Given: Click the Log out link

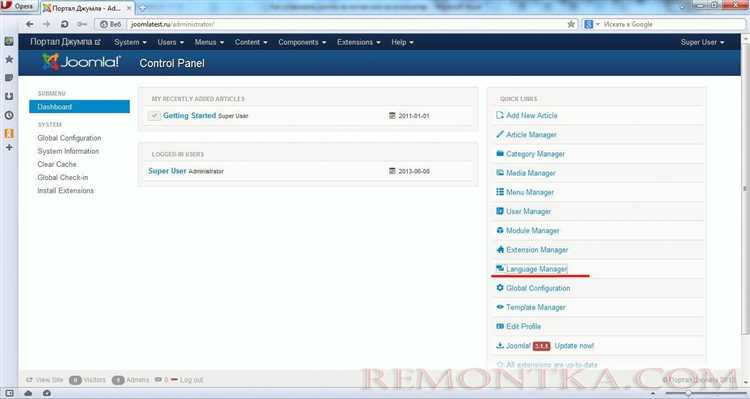Looking at the screenshot, I should tap(191, 380).
